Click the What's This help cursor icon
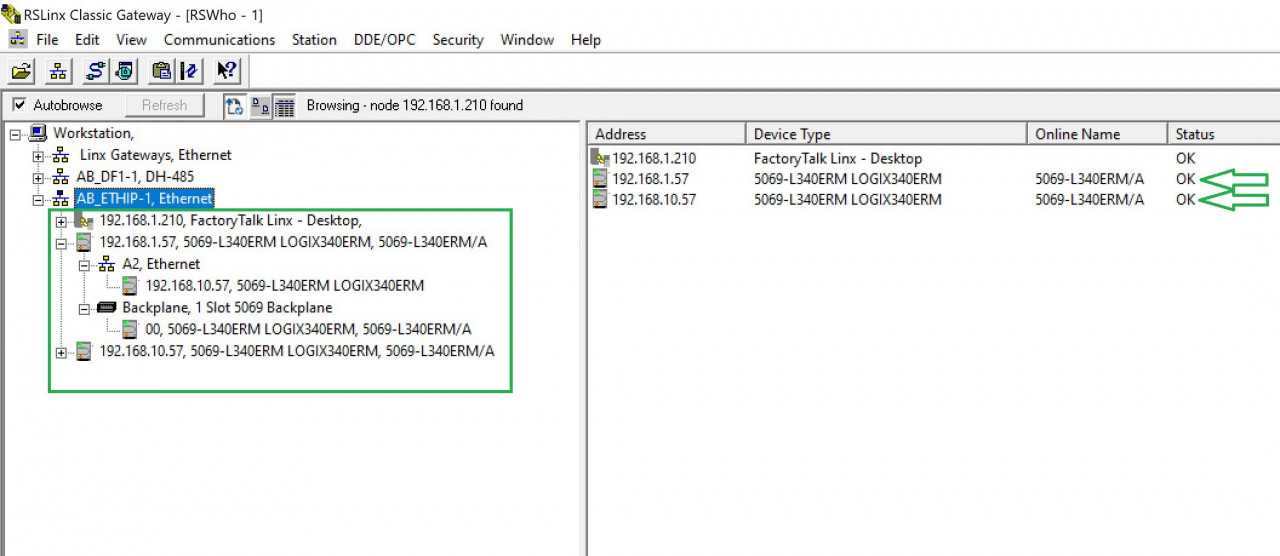Image resolution: width=1280 pixels, height=556 pixels. coord(227,71)
